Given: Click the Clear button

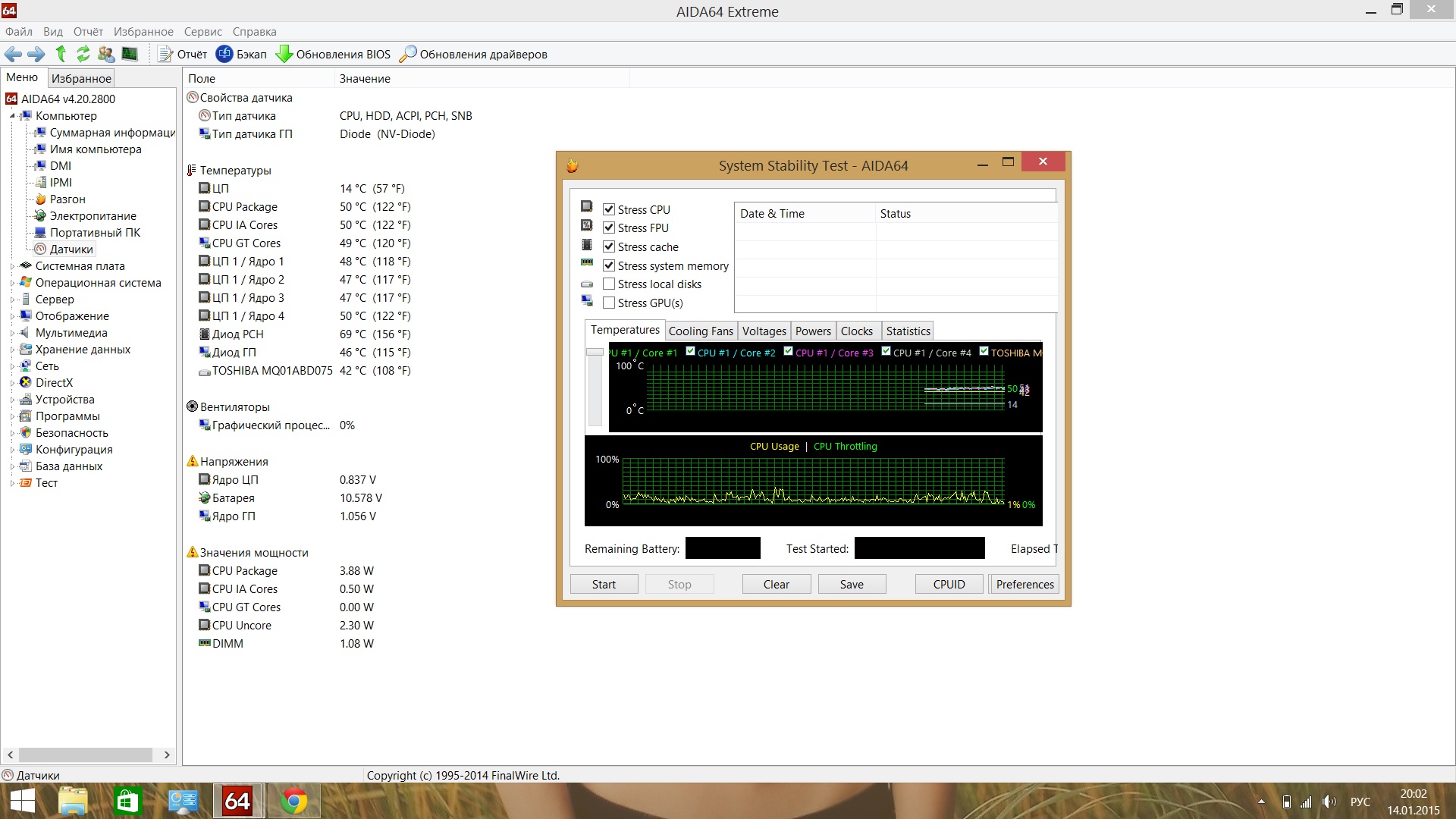Looking at the screenshot, I should click(777, 585).
